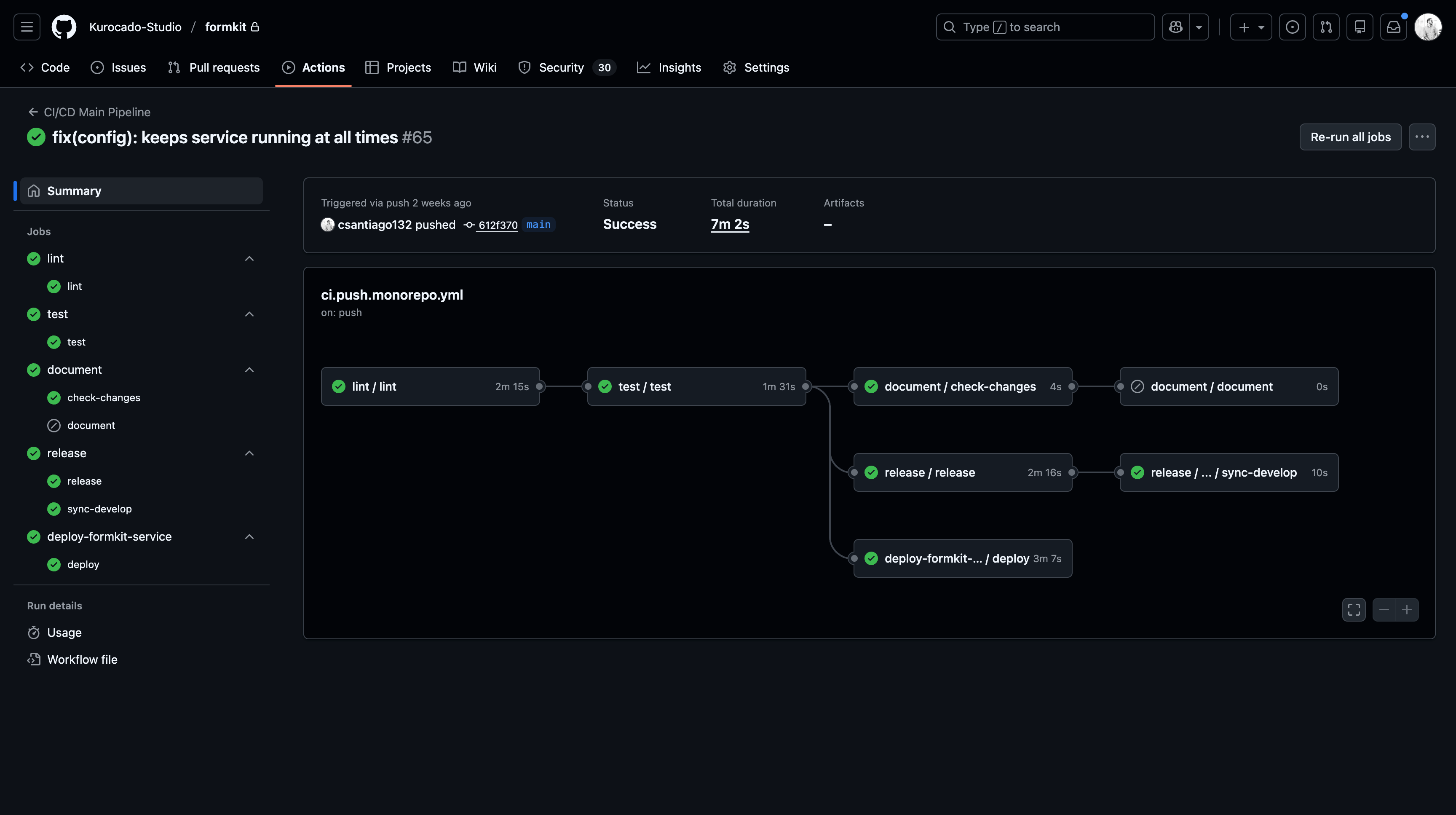Zoom in the workflow graph
1456x815 pixels.
pos(1407,609)
